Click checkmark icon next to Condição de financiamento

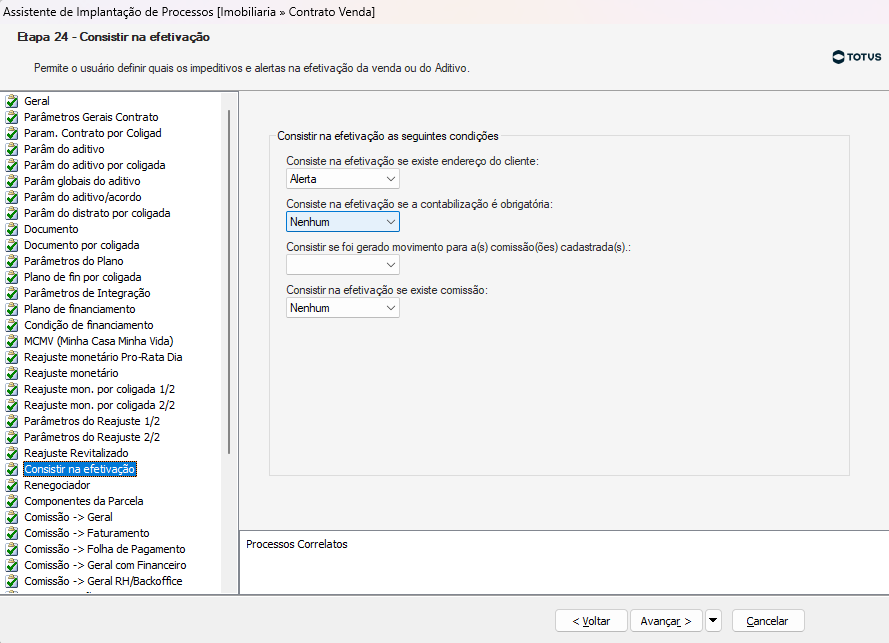pos(12,325)
